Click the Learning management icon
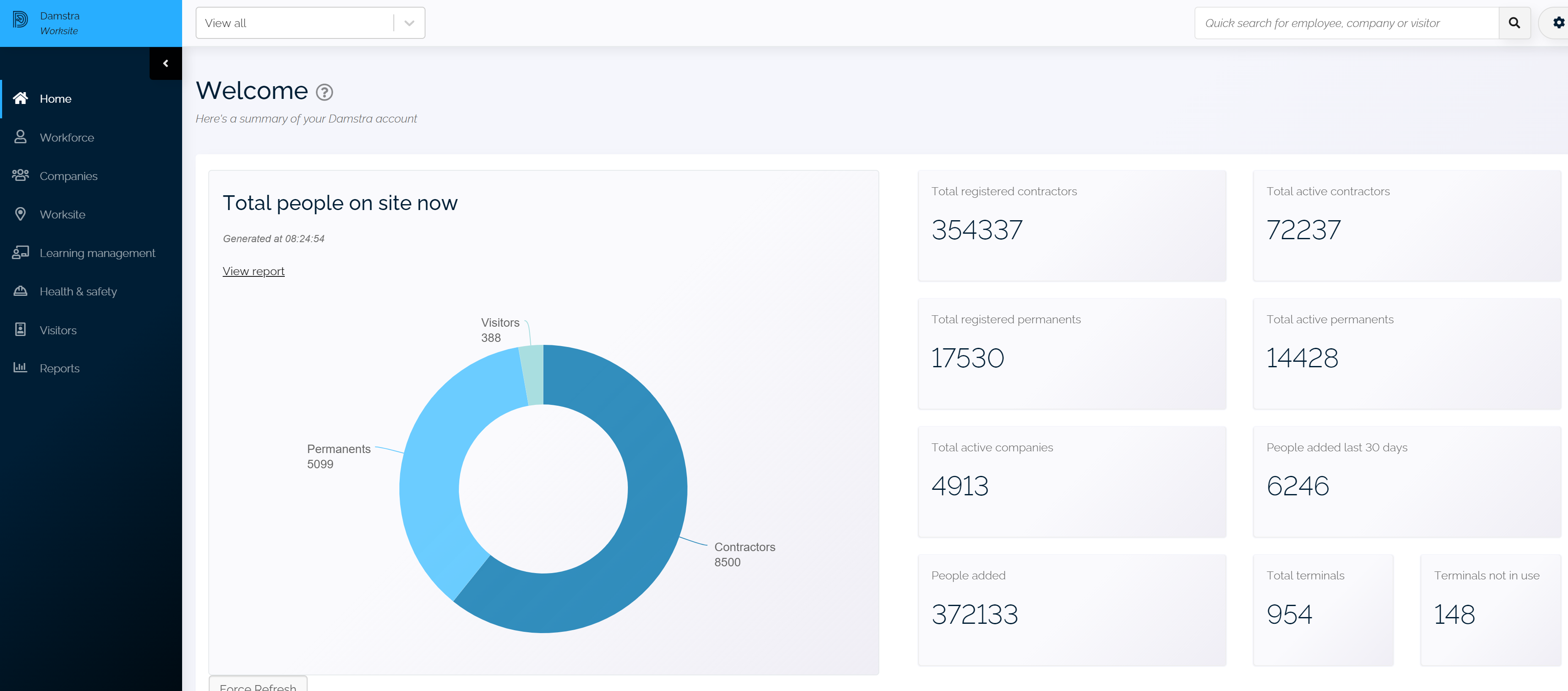 pos(20,252)
